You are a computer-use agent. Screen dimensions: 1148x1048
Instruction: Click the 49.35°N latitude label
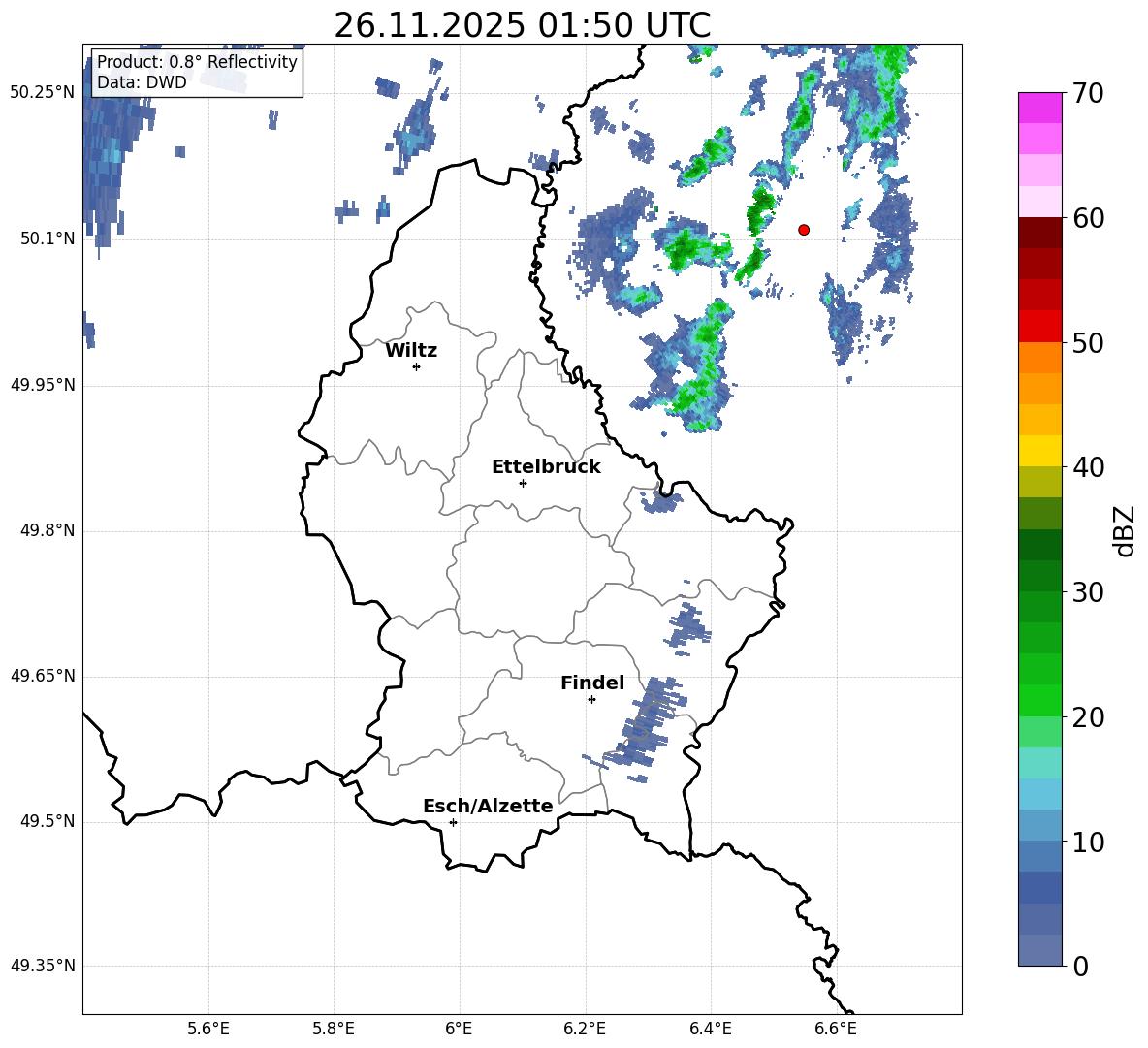[43, 966]
